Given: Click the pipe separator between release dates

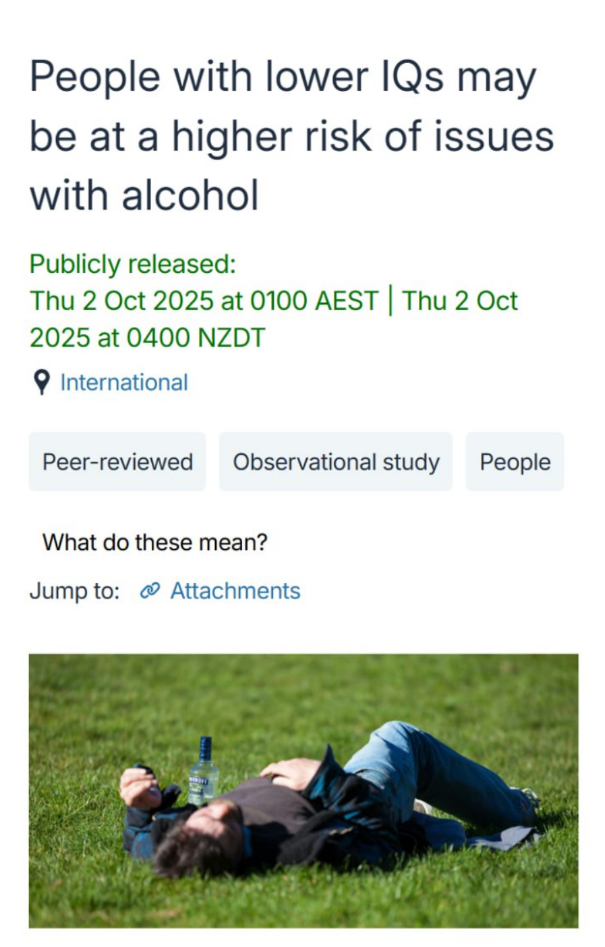Looking at the screenshot, I should [391, 301].
